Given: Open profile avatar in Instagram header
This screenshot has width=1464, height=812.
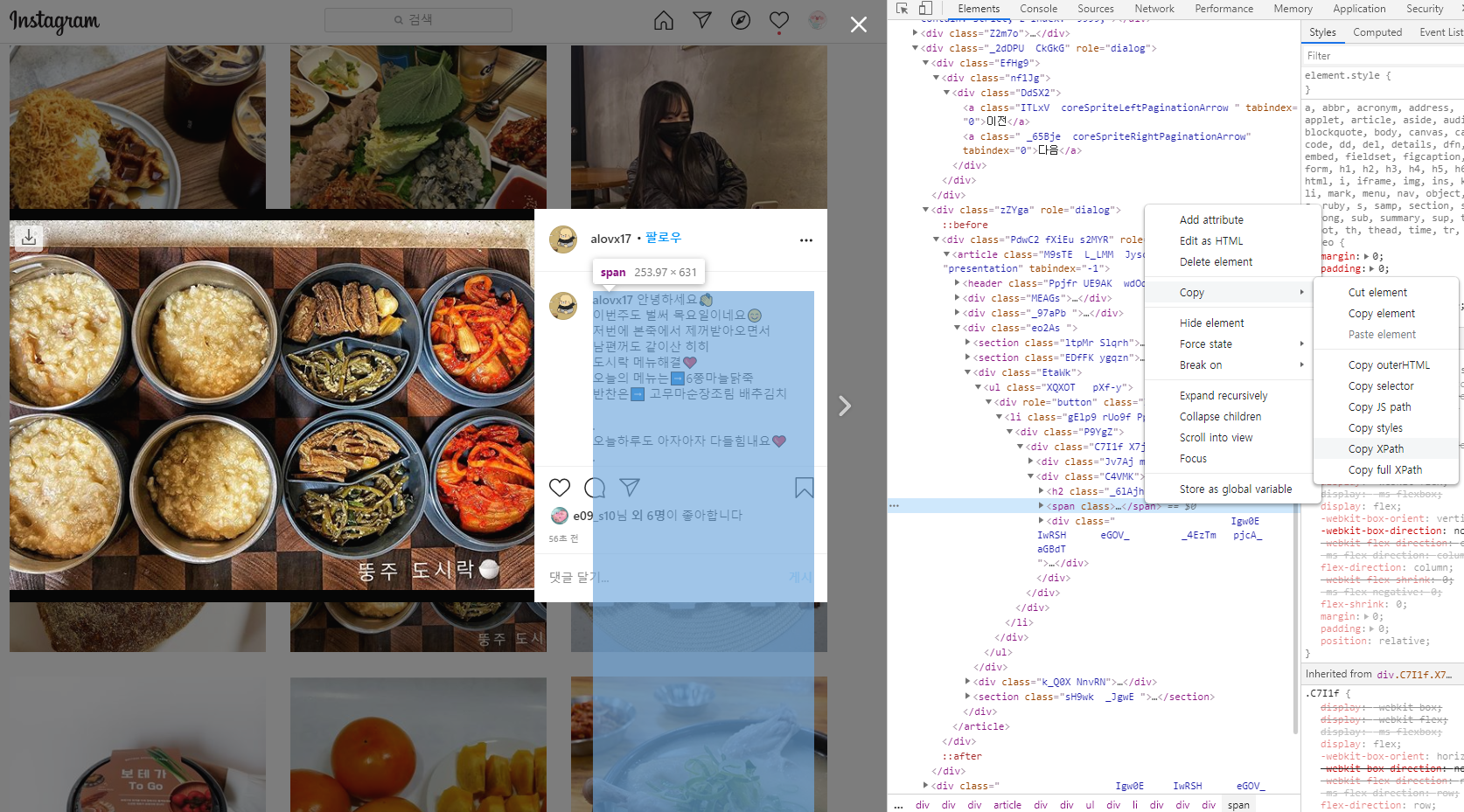Looking at the screenshot, I should click(x=818, y=20).
